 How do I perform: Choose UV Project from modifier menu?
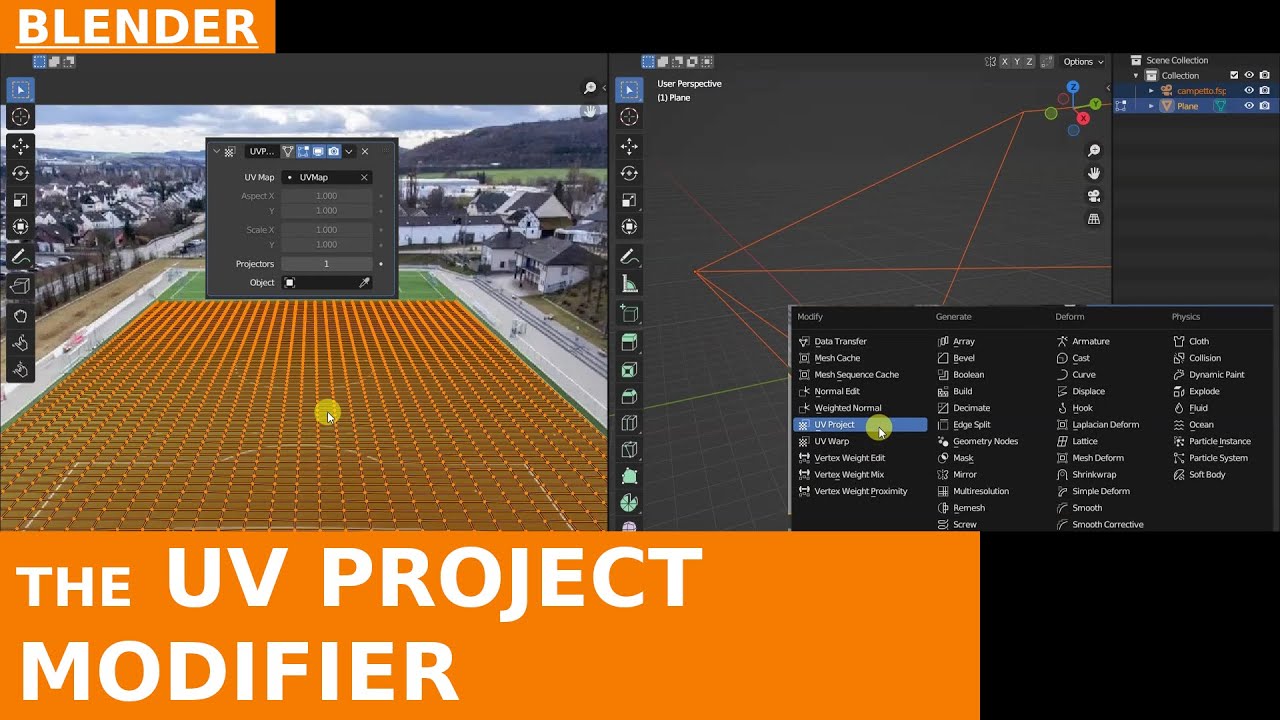click(x=860, y=425)
